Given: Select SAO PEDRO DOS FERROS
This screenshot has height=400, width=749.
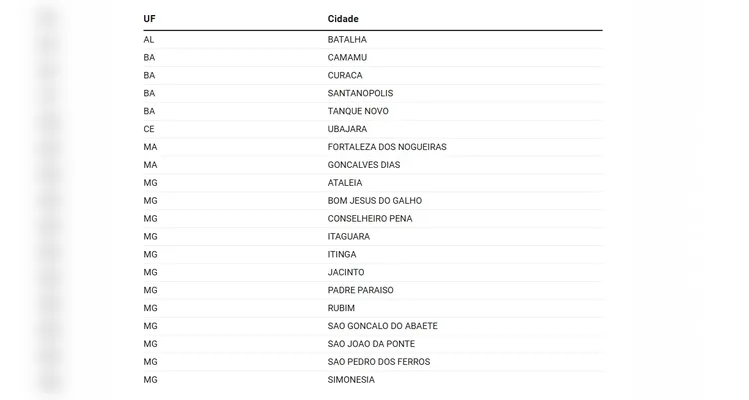Looking at the screenshot, I should (379, 362).
